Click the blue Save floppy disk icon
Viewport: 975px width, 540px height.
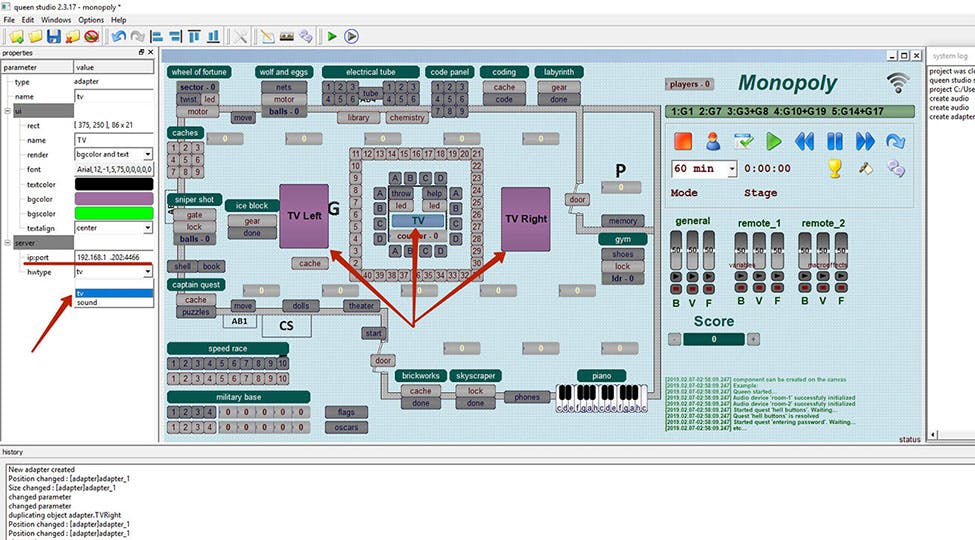point(54,37)
